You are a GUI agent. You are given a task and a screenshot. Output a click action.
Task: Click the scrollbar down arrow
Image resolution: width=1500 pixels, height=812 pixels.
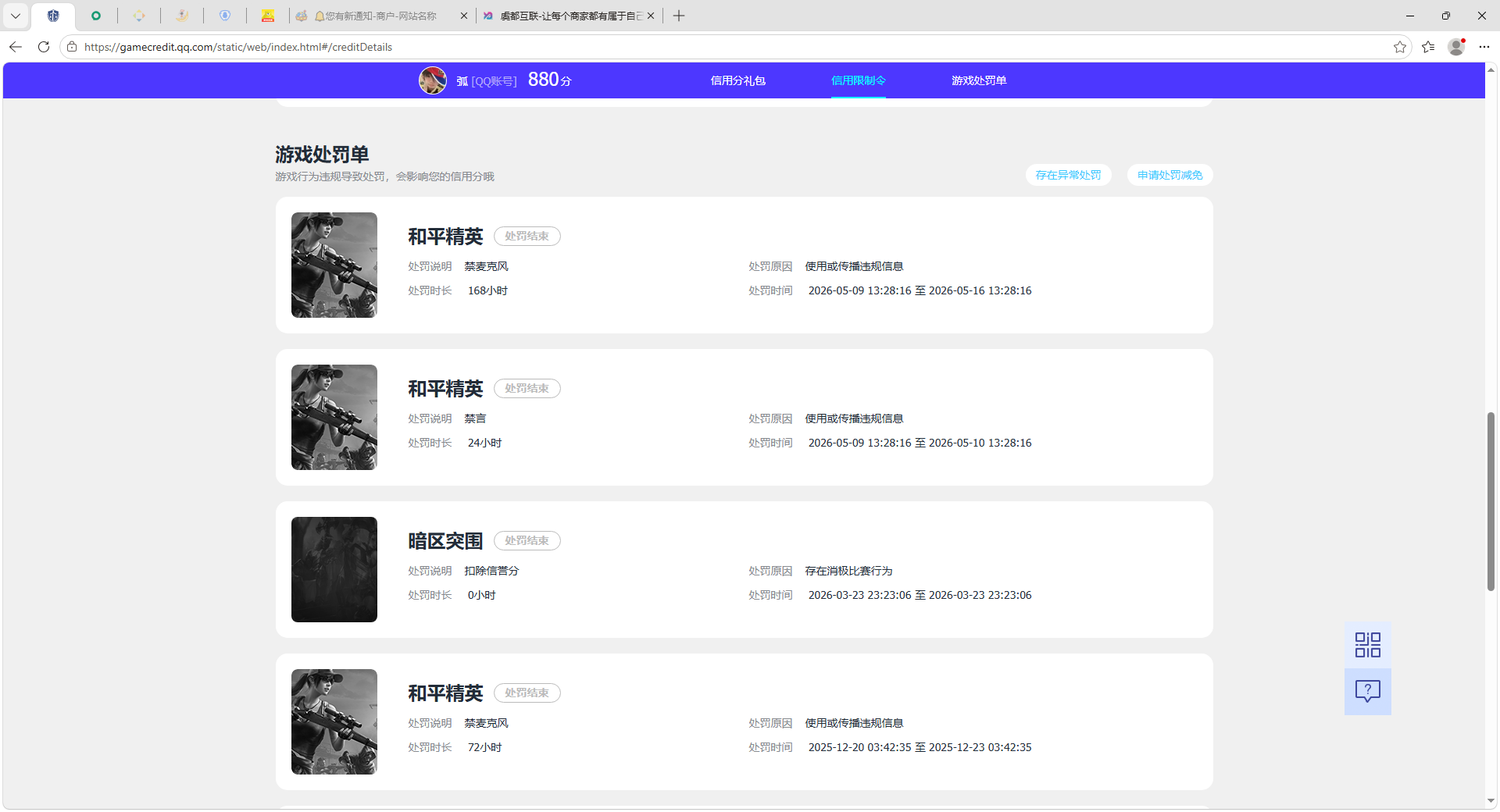pyautogui.click(x=1491, y=800)
